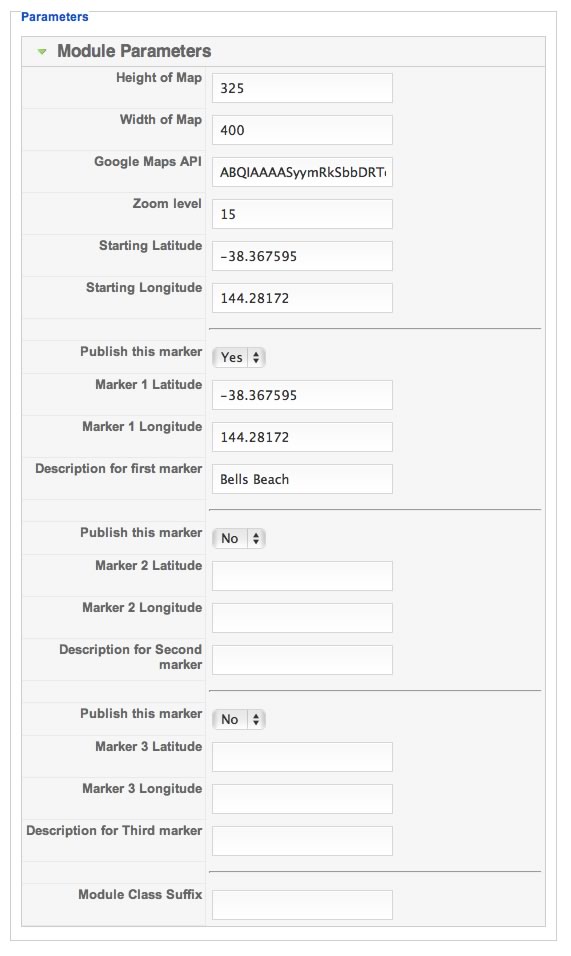Open the Parameters link at top
The image size is (571, 956).
[54, 16]
